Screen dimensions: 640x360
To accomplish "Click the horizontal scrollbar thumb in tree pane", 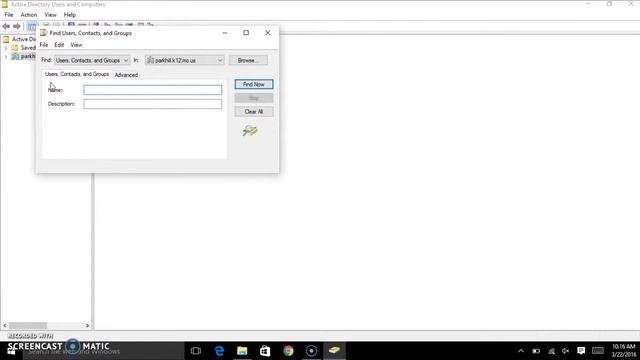I will pos(28,326).
